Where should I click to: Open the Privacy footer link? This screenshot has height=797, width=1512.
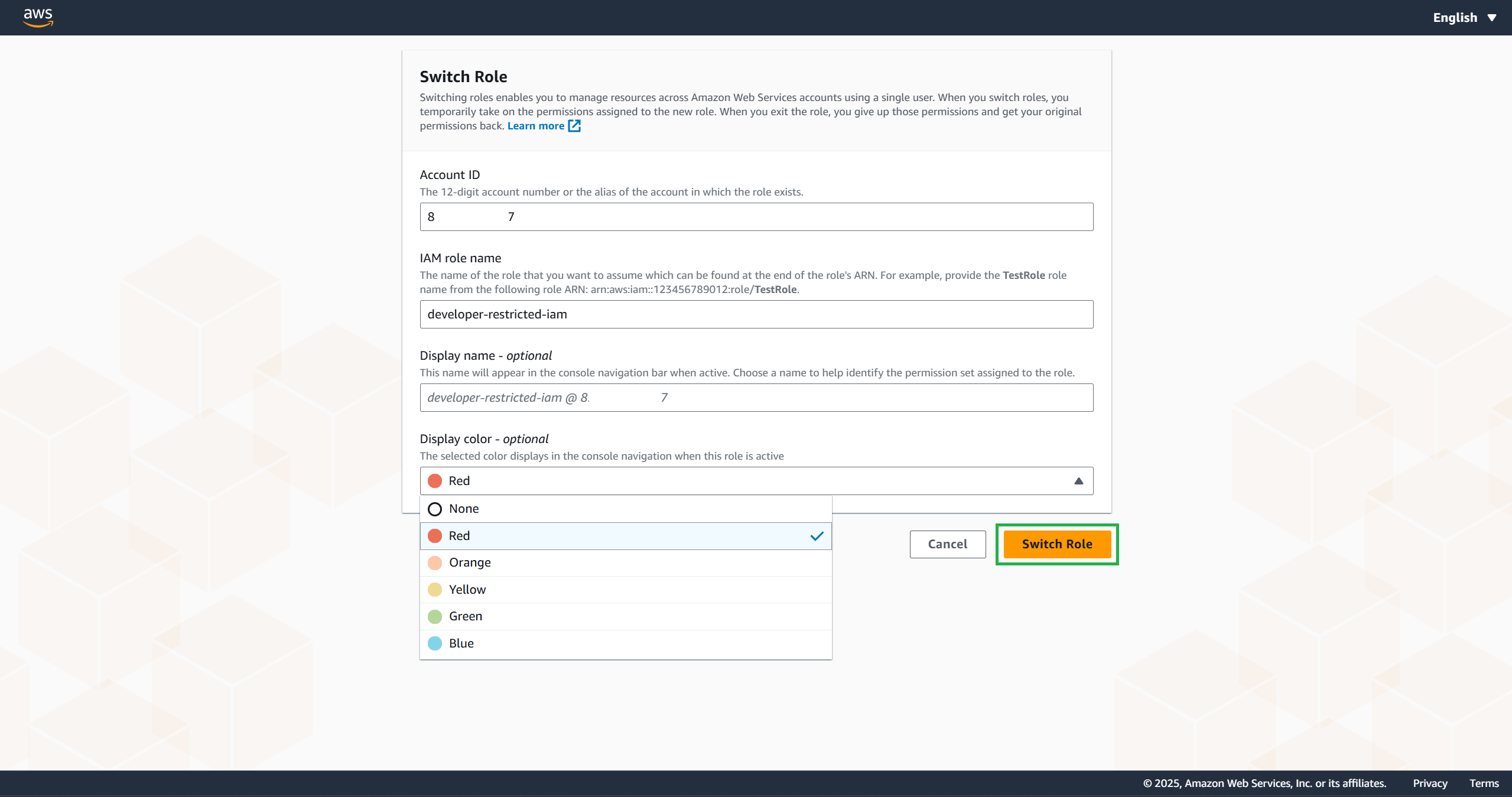coord(1430,783)
